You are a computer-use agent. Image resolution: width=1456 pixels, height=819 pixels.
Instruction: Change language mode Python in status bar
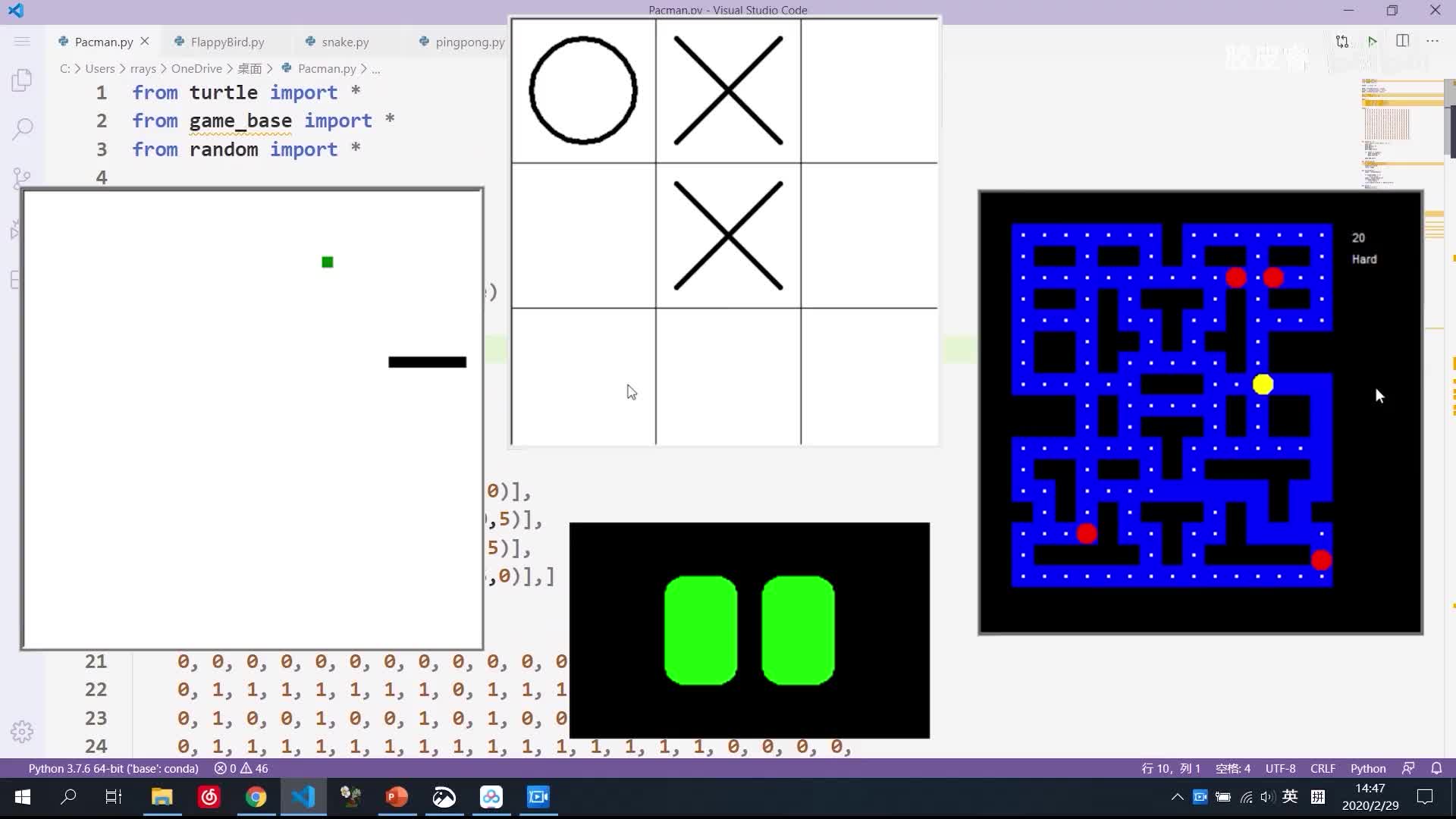(x=1368, y=768)
